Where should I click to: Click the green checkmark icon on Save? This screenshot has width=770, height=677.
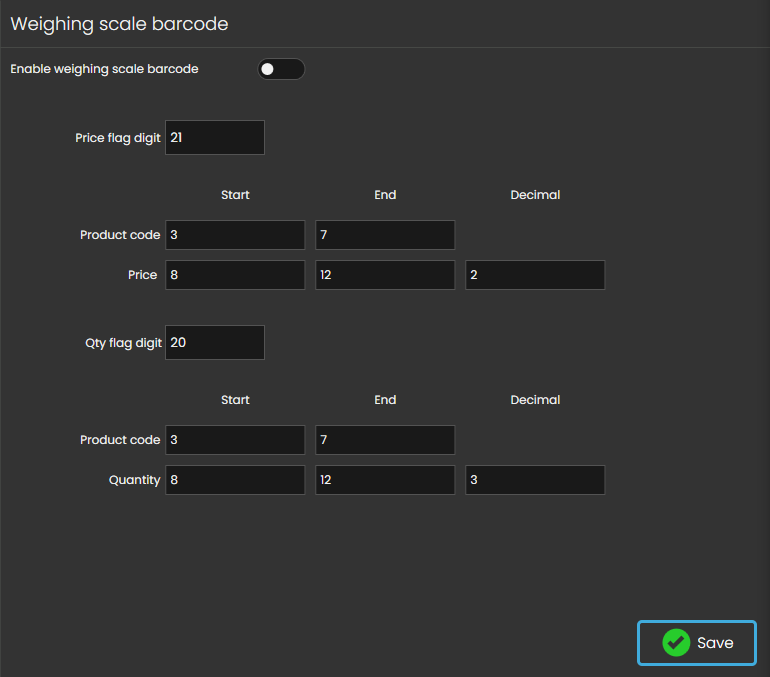pos(676,643)
